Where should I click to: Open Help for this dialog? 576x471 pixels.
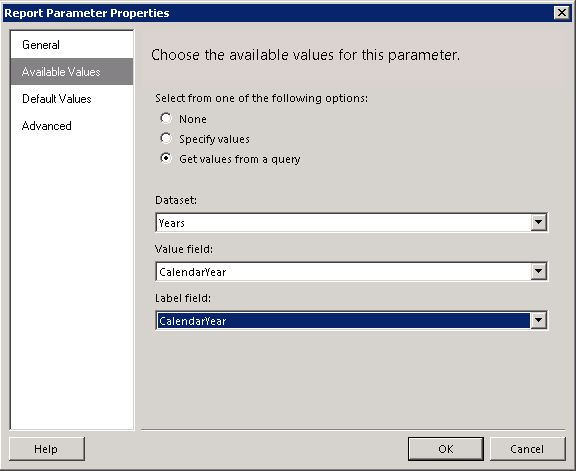click(47, 449)
